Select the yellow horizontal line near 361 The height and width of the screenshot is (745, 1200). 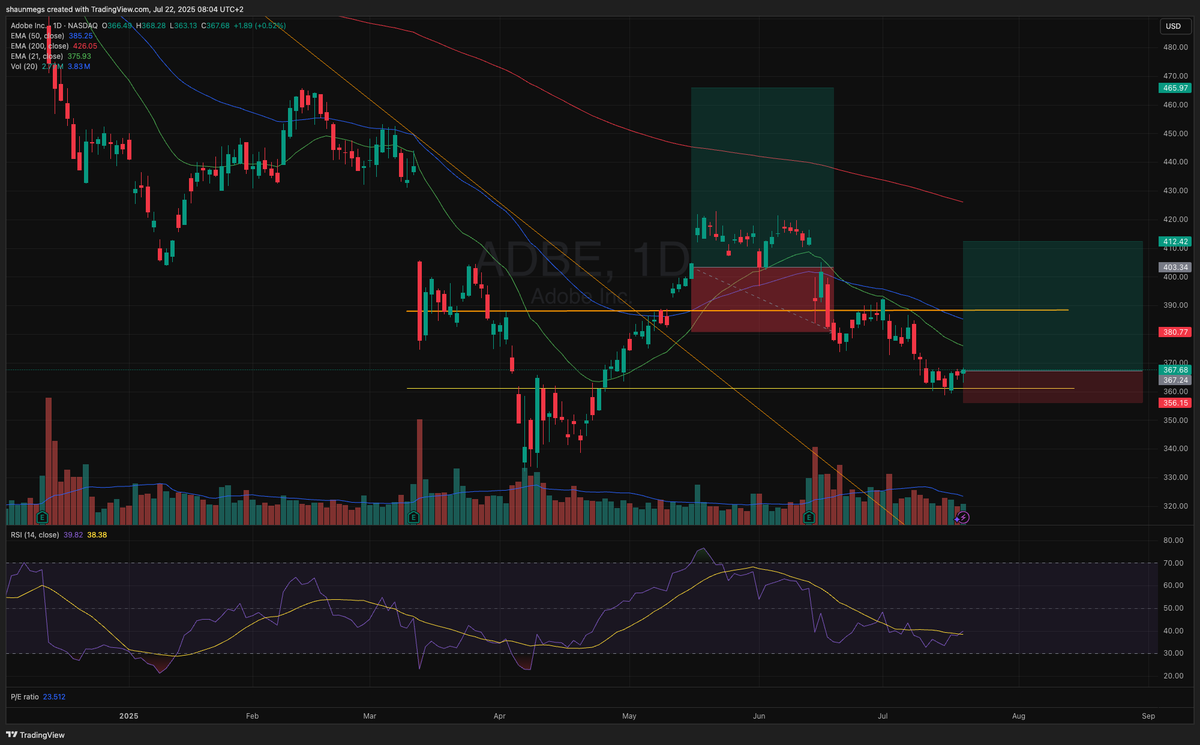click(740, 388)
